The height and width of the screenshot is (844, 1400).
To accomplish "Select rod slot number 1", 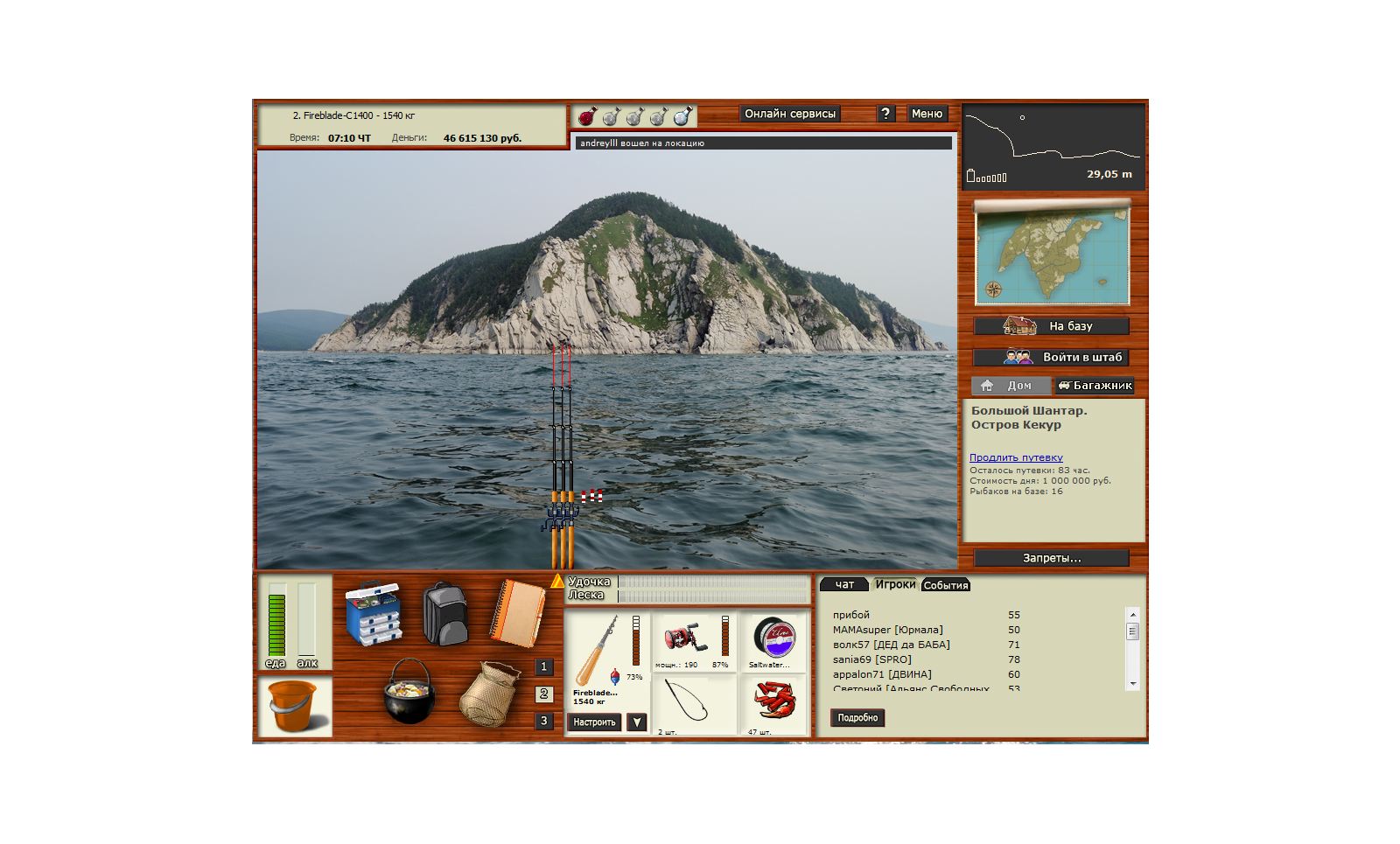I will point(543,667).
